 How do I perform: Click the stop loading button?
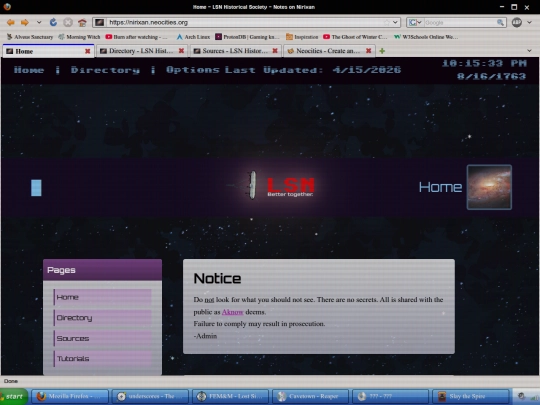(68, 22)
